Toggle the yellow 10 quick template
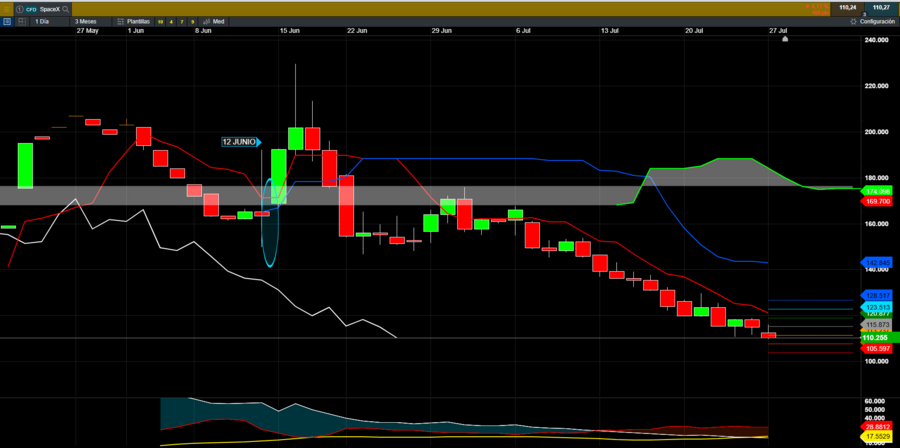This screenshot has height=448, width=900. coord(160,21)
